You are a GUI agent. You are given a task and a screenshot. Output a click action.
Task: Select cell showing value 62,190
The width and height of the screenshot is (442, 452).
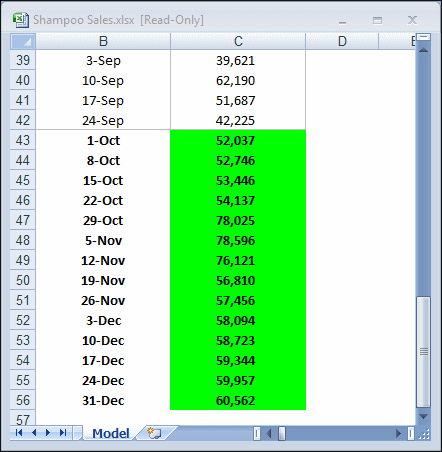click(238, 80)
